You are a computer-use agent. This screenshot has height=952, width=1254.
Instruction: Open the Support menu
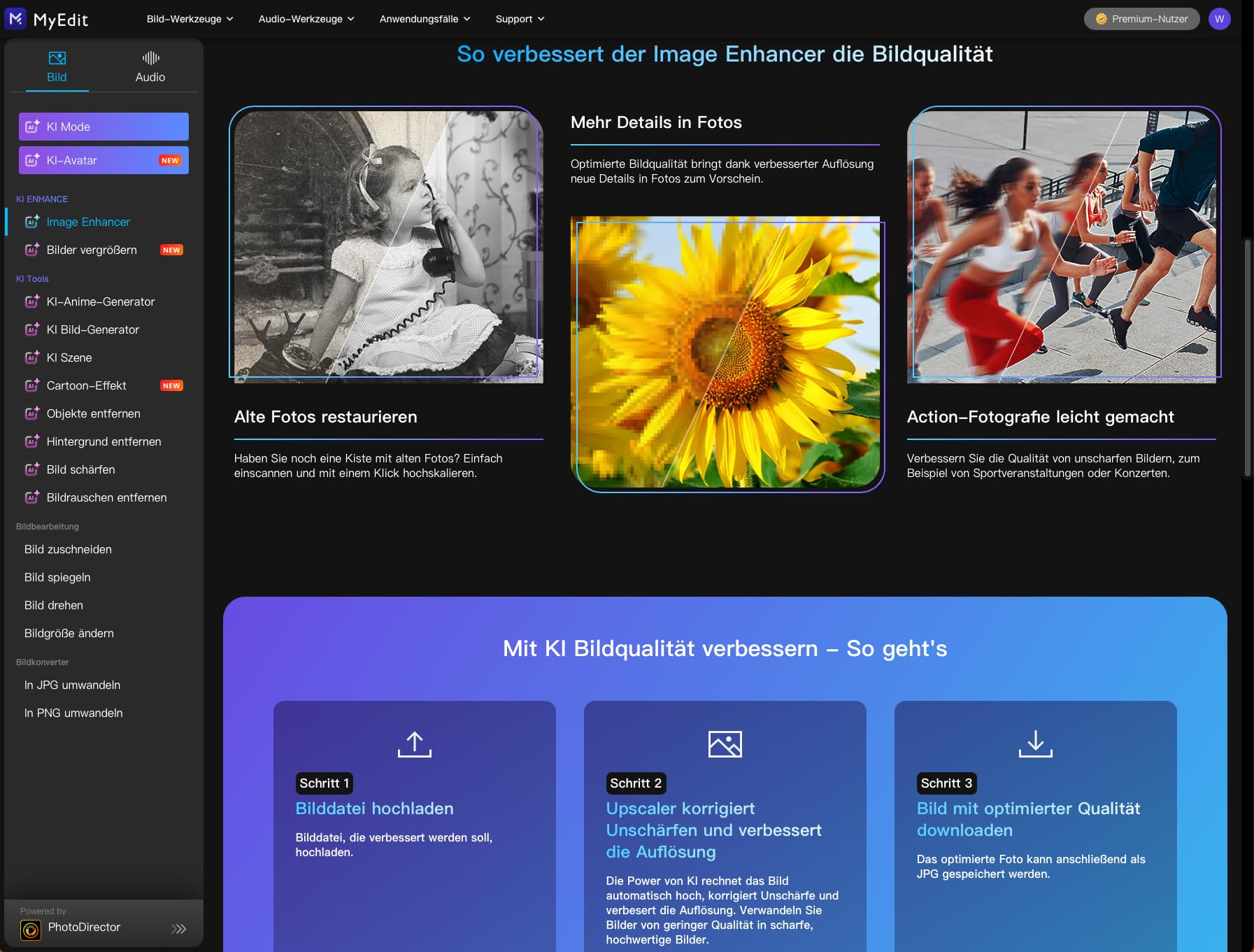pos(520,19)
